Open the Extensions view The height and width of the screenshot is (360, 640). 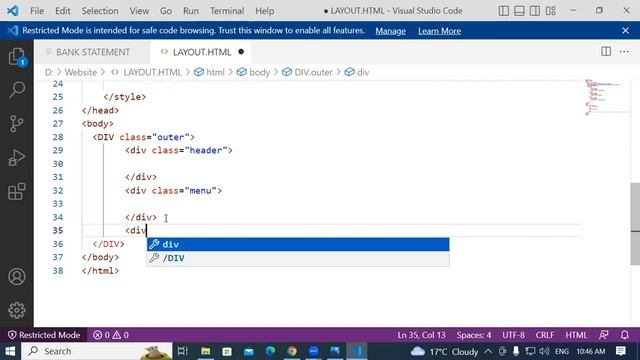coord(17,191)
